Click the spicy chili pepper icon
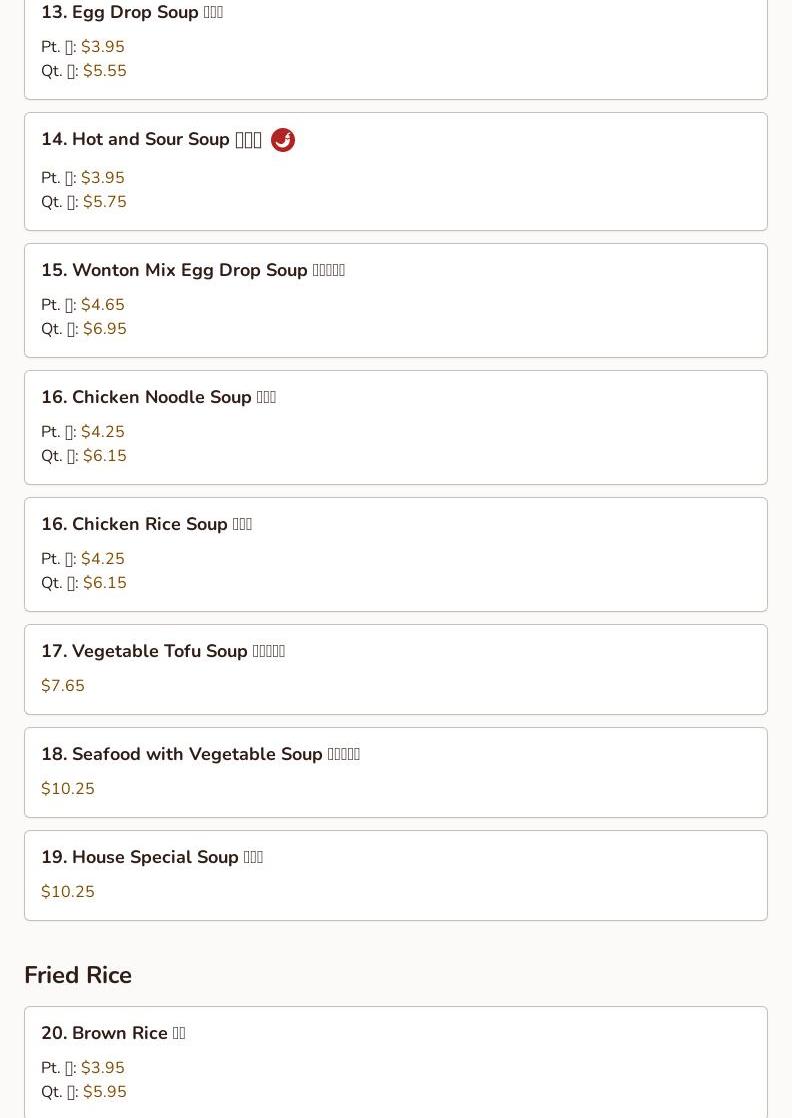This screenshot has height=1118, width=792. coord(283,140)
